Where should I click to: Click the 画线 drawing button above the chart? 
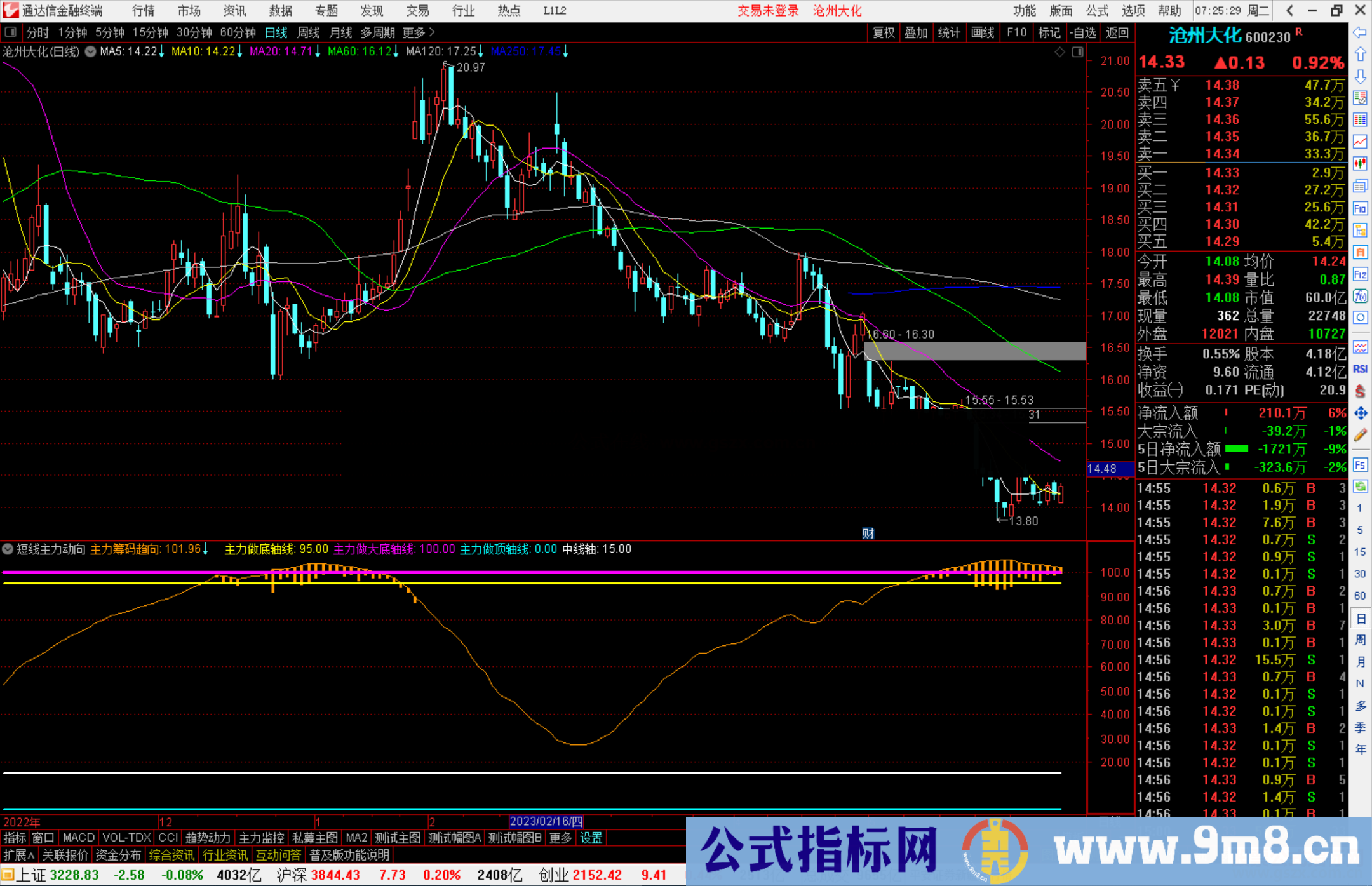point(983,32)
